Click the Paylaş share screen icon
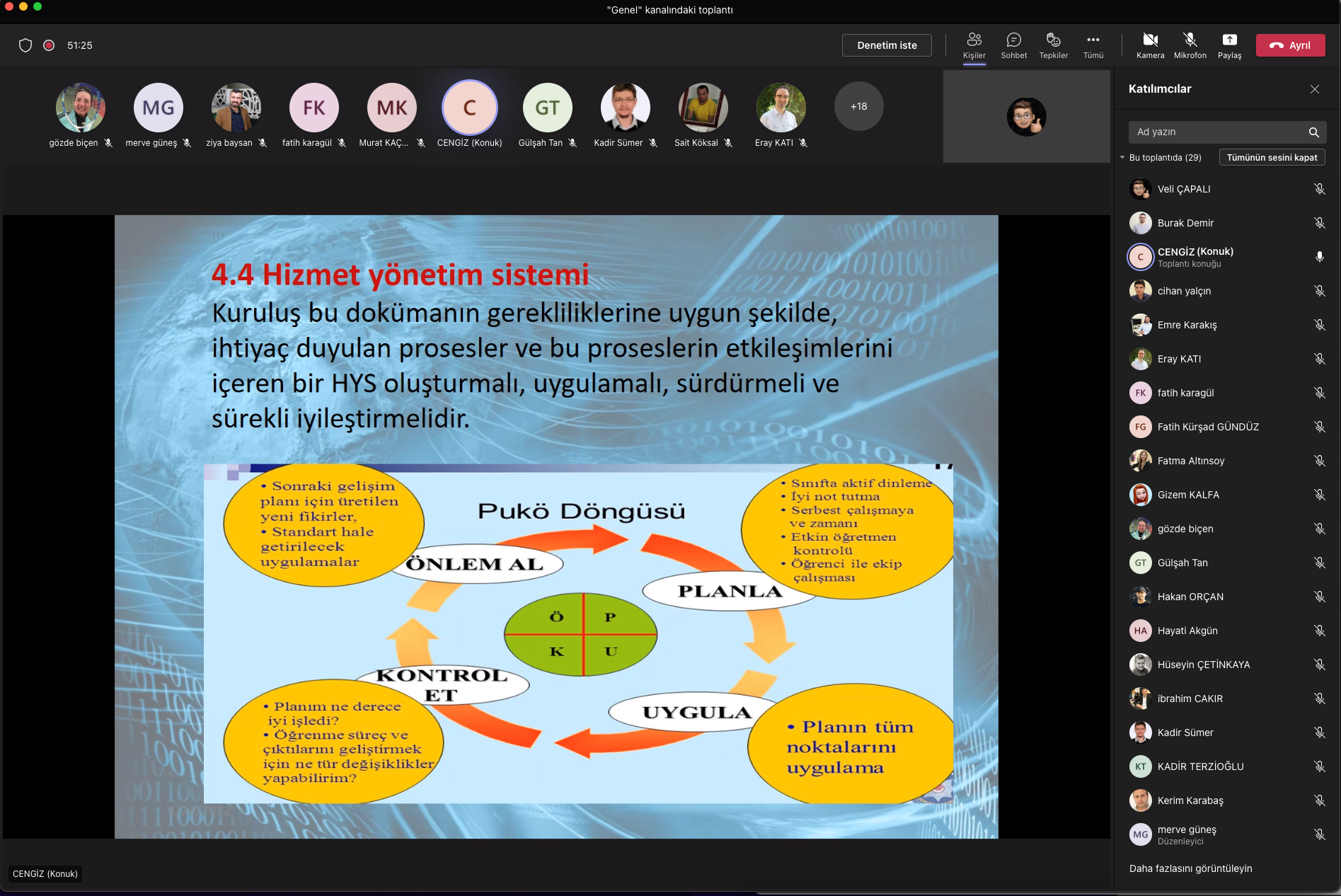This screenshot has width=1341, height=896. tap(1229, 40)
